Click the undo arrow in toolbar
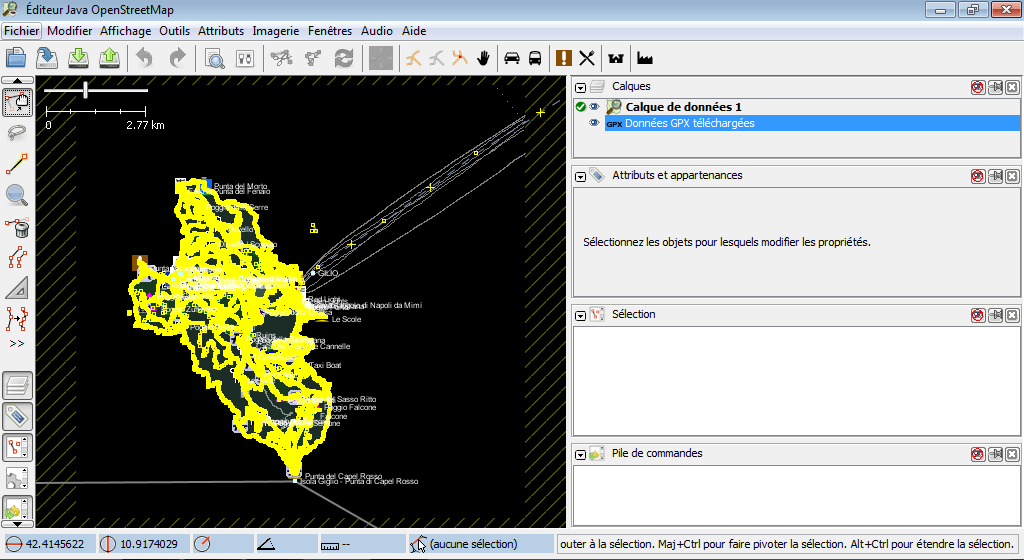This screenshot has height=560, width=1024. tap(145, 58)
